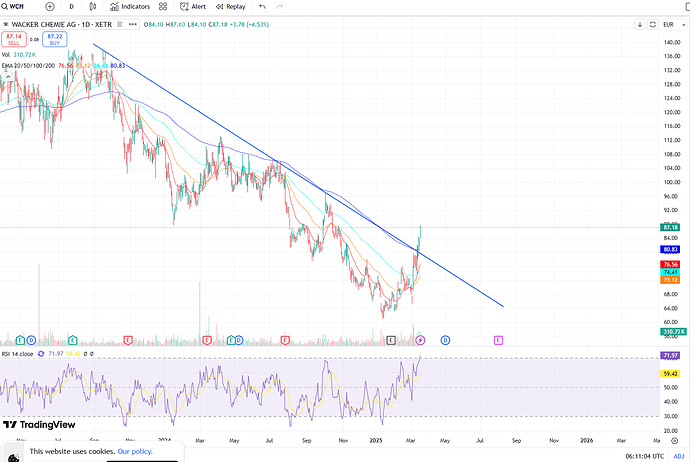Viewport: 690px width, 462px height.
Task: Click the red EMA value 76.56
Action: pyautogui.click(x=66, y=66)
